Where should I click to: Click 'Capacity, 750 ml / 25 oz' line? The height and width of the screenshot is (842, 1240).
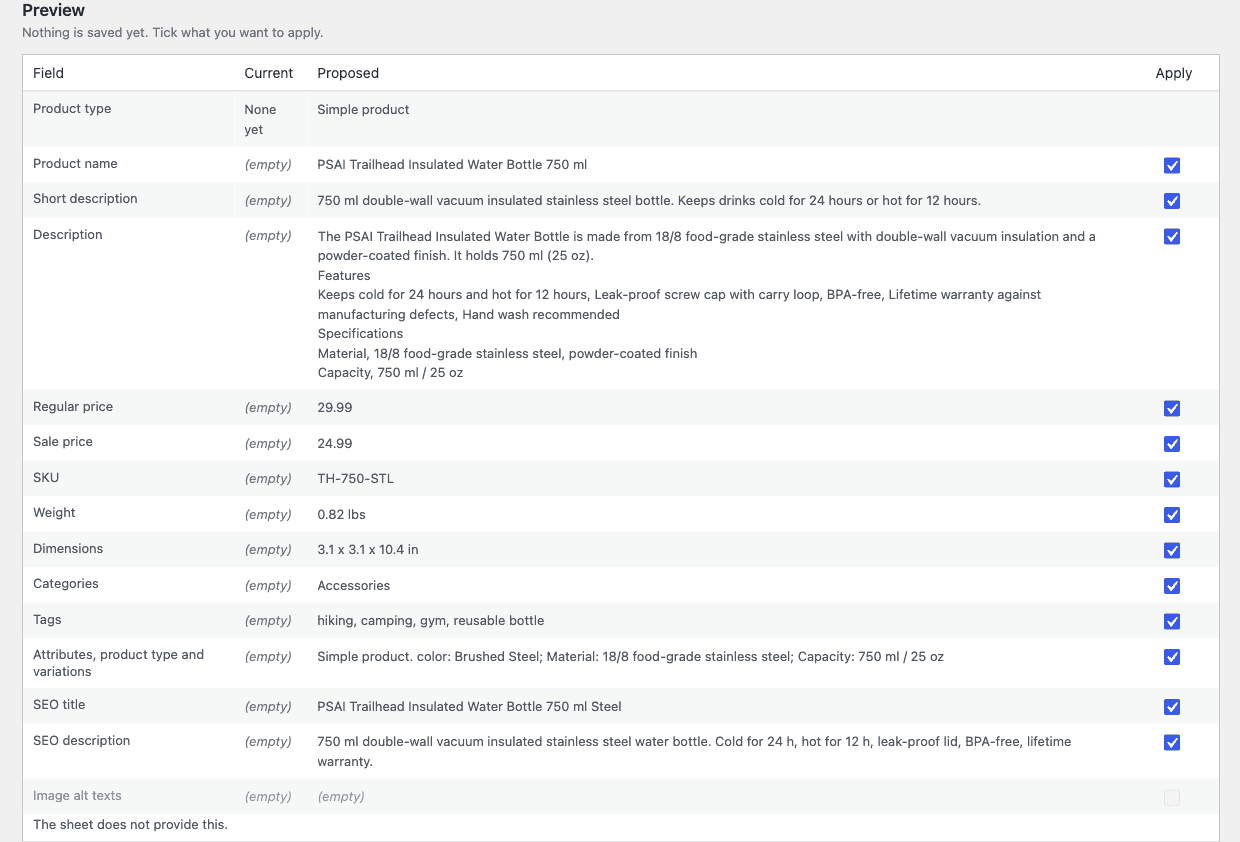click(x=390, y=373)
